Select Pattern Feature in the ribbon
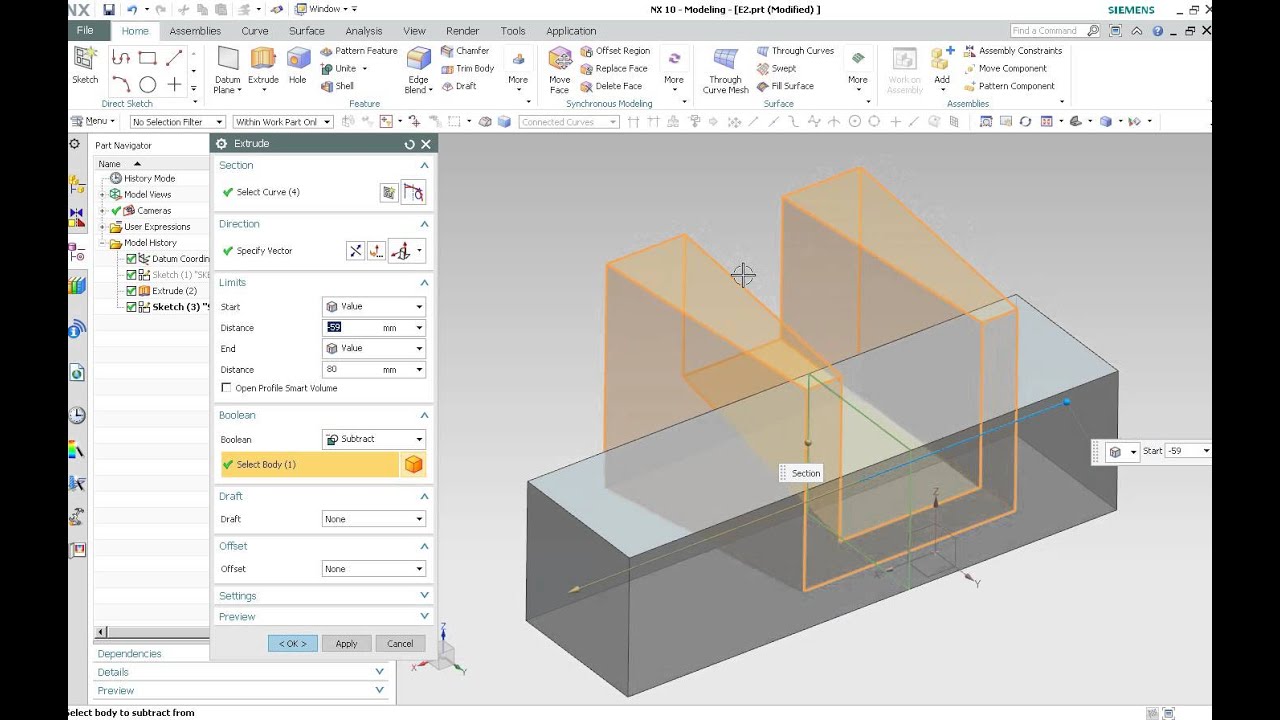This screenshot has height=720, width=1280. point(358,51)
